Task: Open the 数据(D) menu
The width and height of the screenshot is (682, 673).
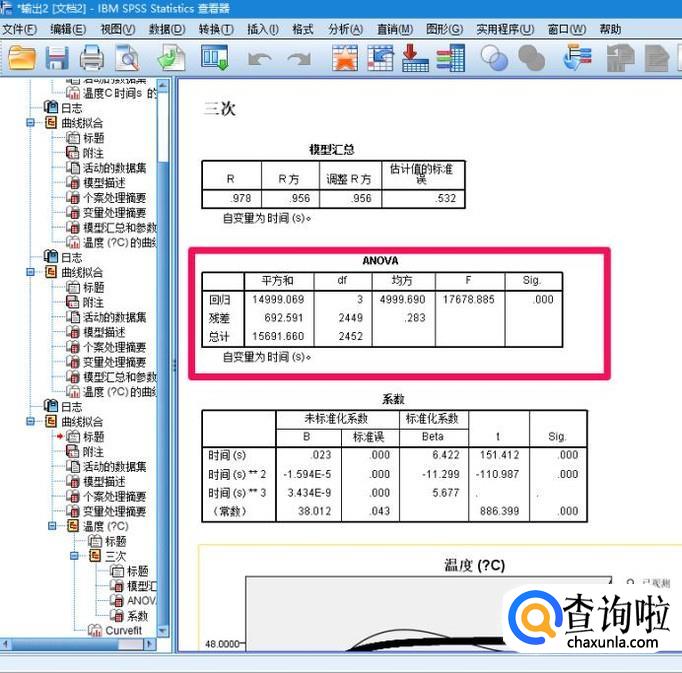Action: point(167,30)
